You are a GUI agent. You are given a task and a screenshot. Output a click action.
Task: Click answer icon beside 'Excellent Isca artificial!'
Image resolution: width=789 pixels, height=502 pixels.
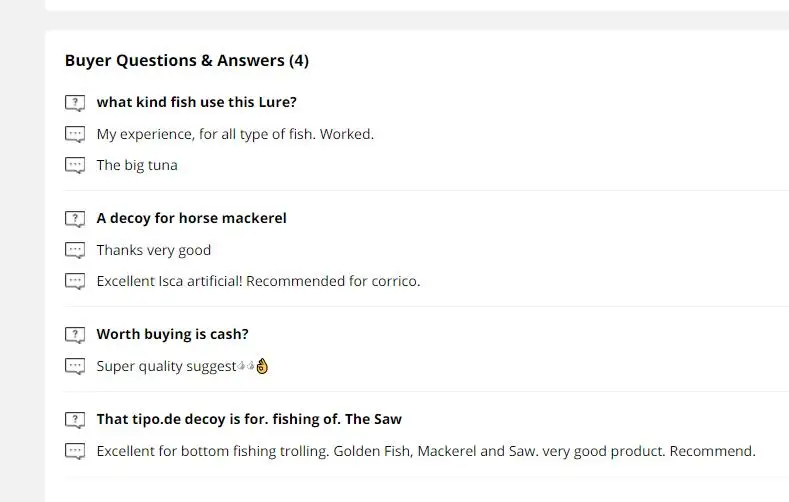[75, 281]
